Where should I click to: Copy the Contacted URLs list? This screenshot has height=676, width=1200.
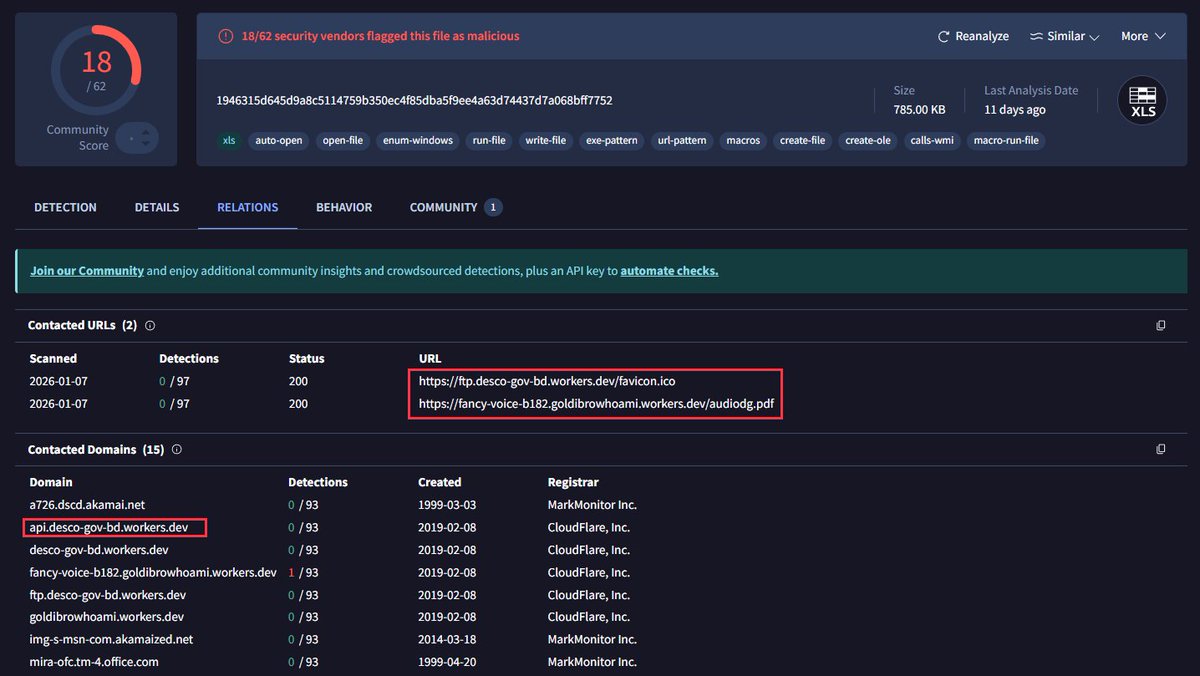click(1161, 326)
